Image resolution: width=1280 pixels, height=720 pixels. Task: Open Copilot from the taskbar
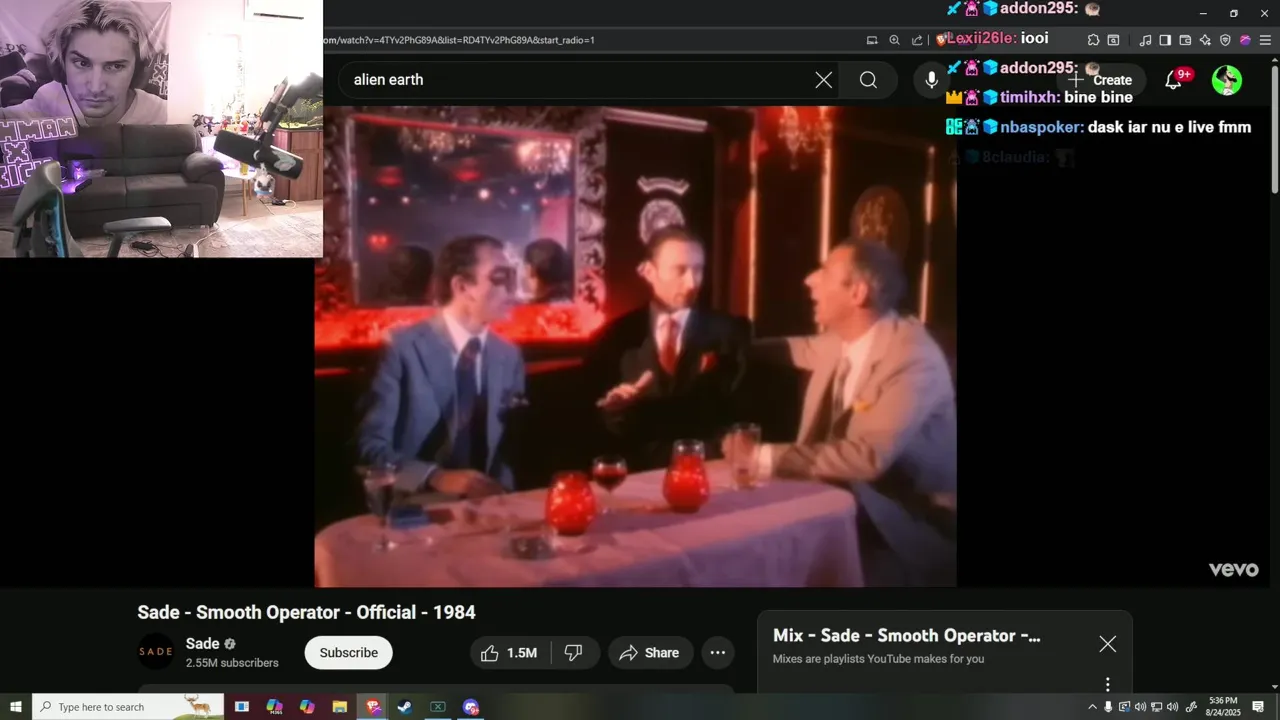tap(307, 707)
